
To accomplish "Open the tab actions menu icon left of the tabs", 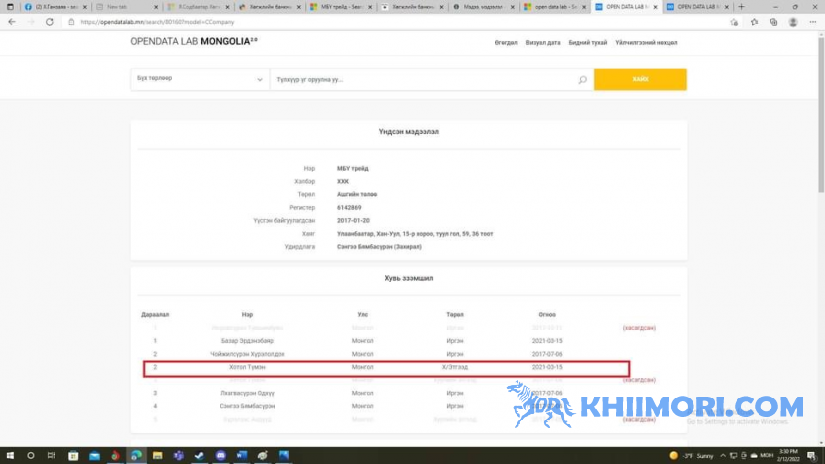I will 10,7.
